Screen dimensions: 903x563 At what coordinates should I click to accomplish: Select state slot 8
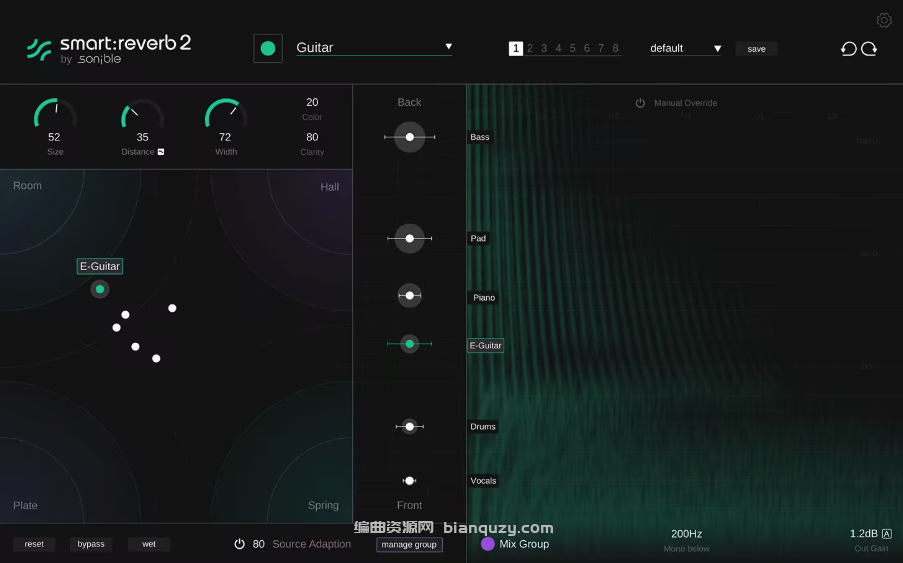[615, 48]
